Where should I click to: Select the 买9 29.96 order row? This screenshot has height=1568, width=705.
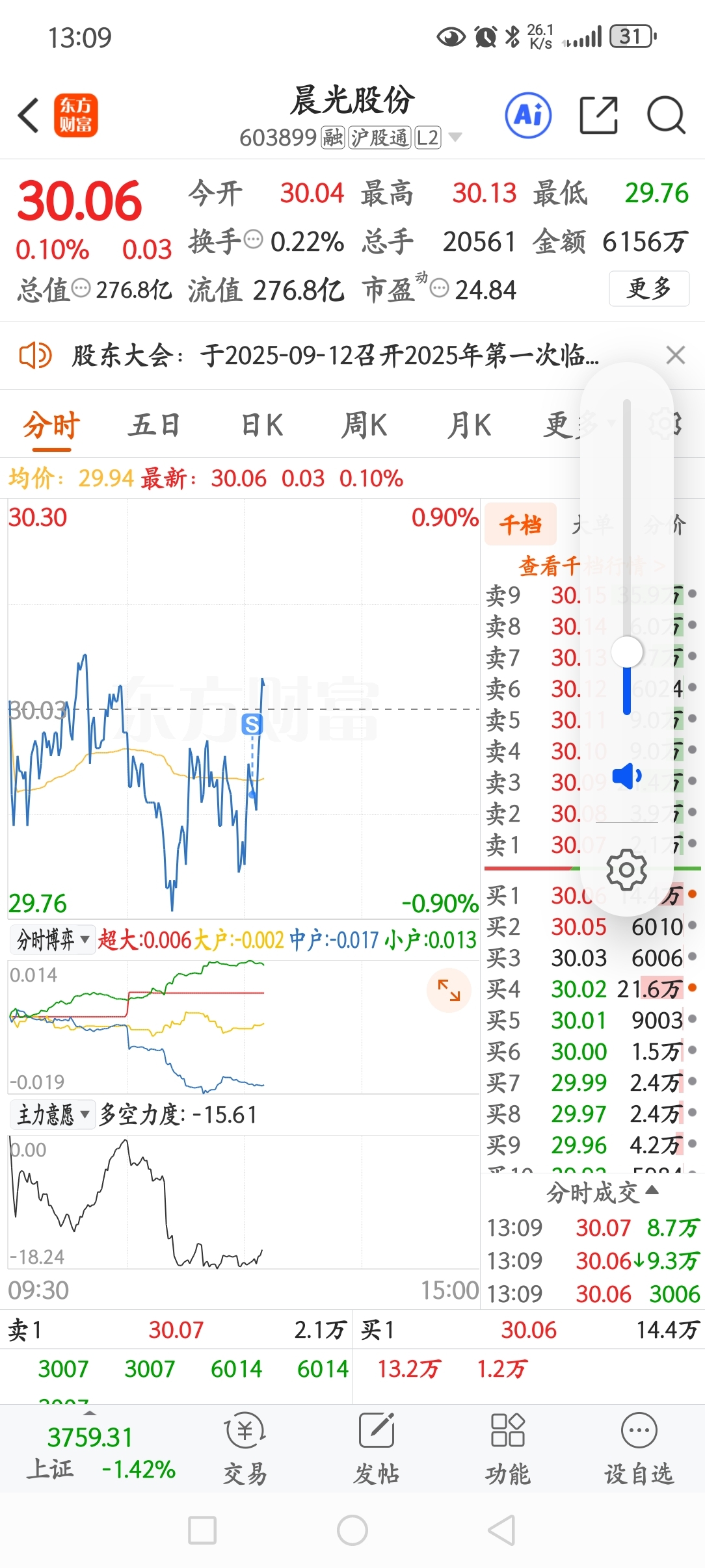pyautogui.click(x=592, y=1145)
